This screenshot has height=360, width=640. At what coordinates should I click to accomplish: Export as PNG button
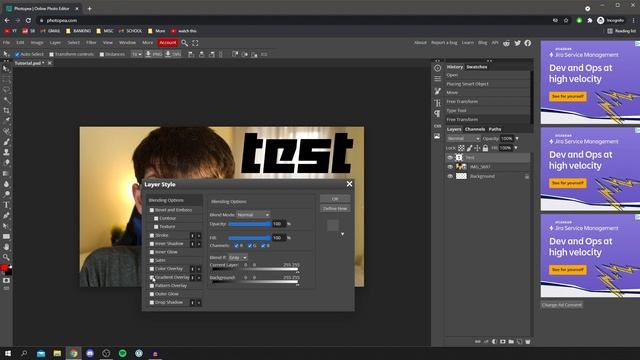click(x=154, y=54)
